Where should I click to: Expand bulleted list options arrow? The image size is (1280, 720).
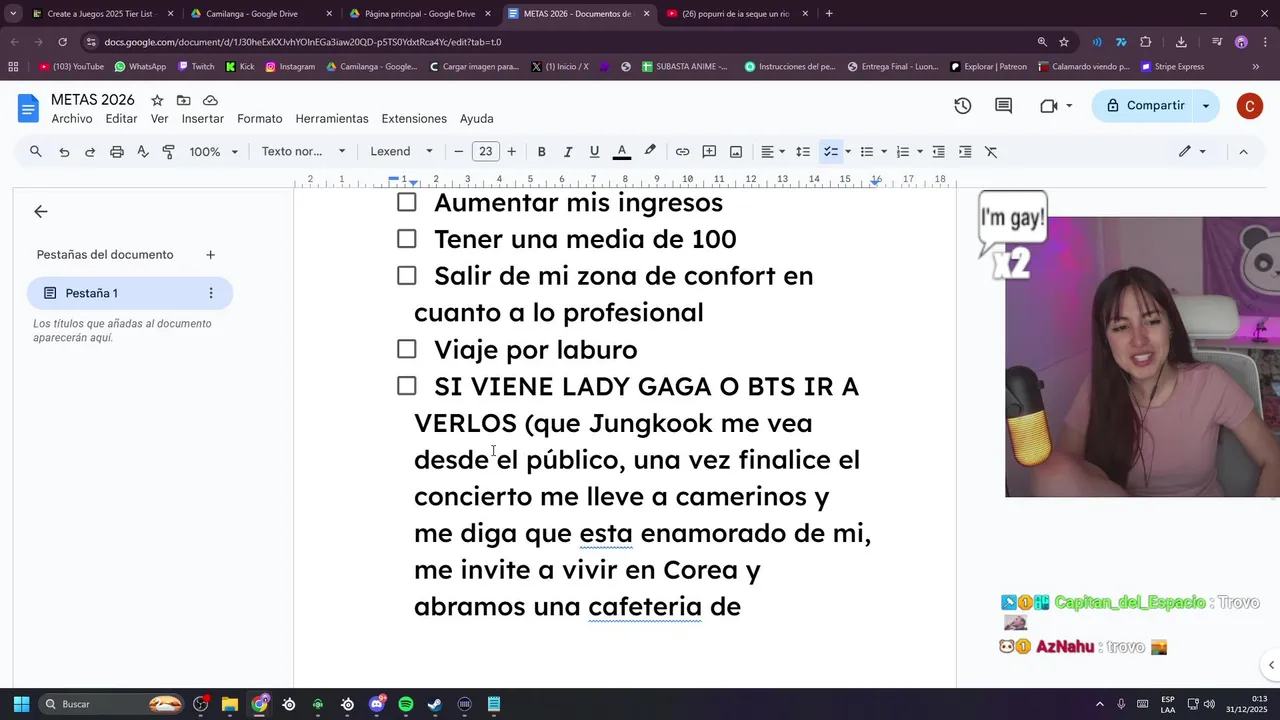coord(884,152)
